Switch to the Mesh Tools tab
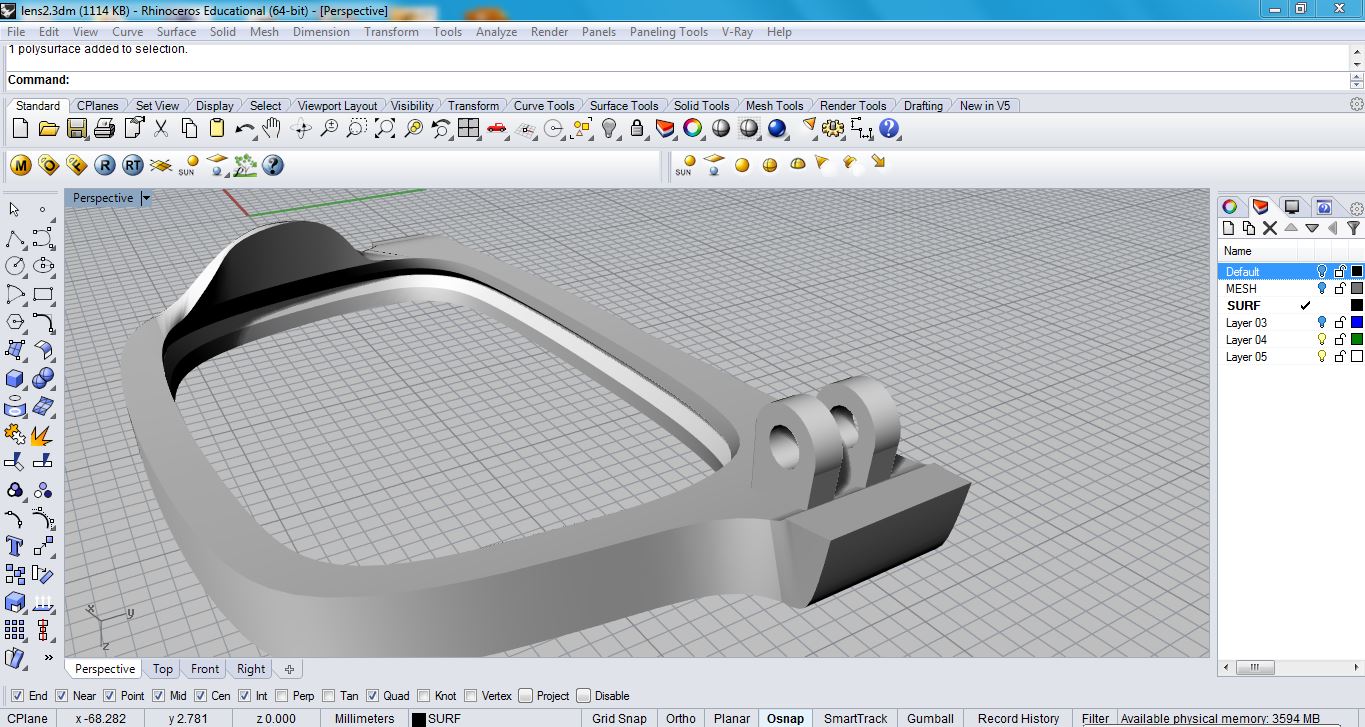This screenshot has height=727, width=1365. pos(774,105)
